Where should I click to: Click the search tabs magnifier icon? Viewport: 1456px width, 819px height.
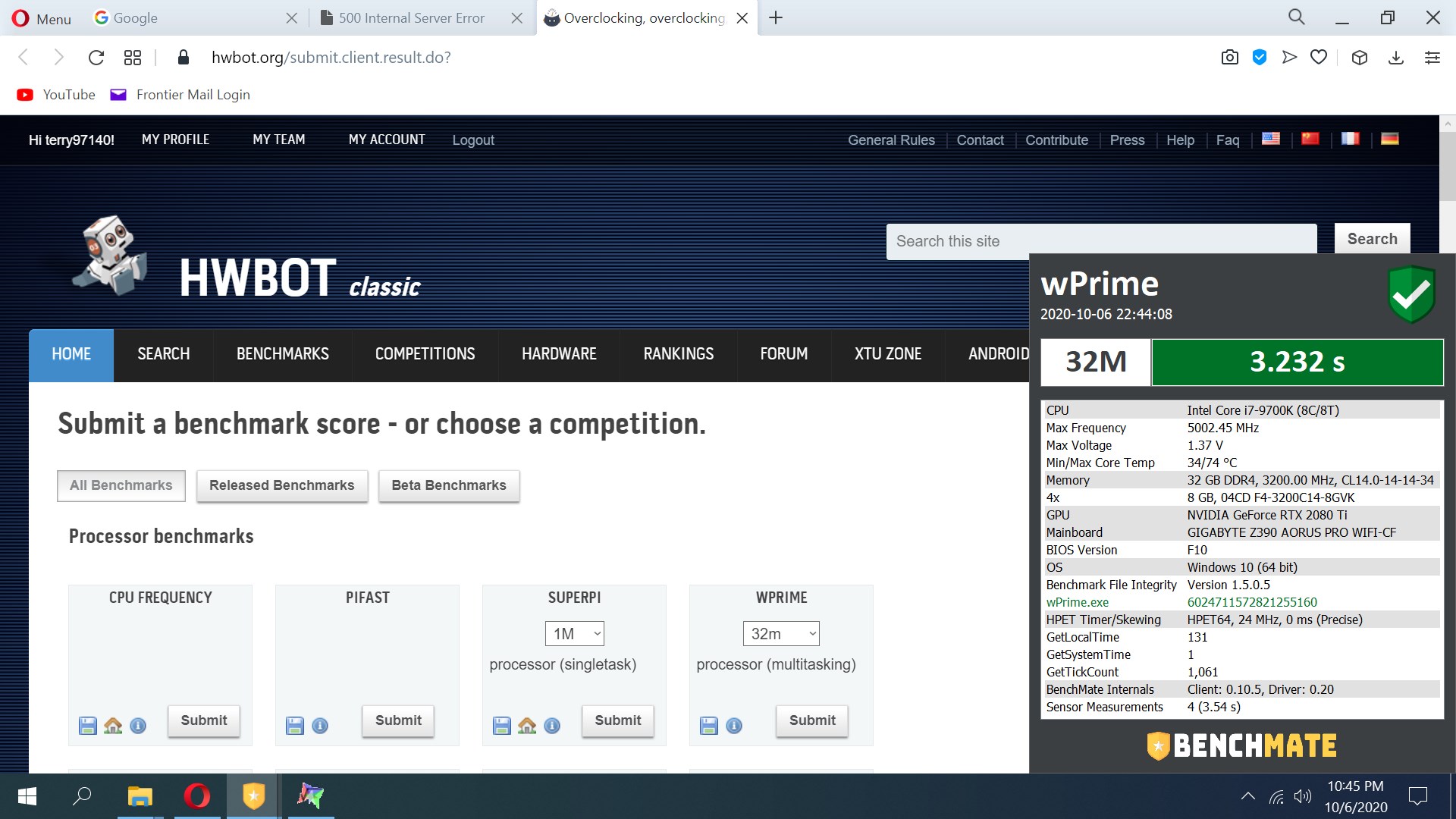[x=1297, y=17]
